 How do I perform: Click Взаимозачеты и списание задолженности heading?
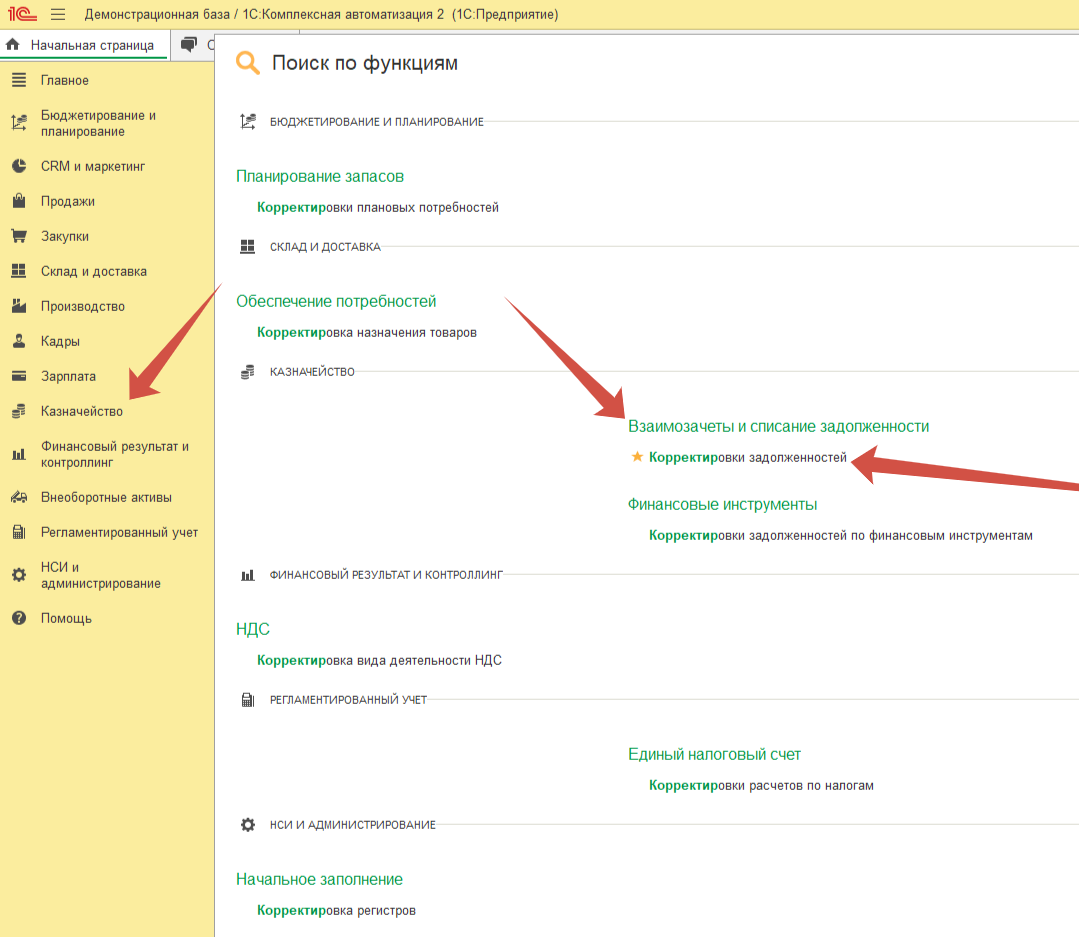[x=778, y=426]
